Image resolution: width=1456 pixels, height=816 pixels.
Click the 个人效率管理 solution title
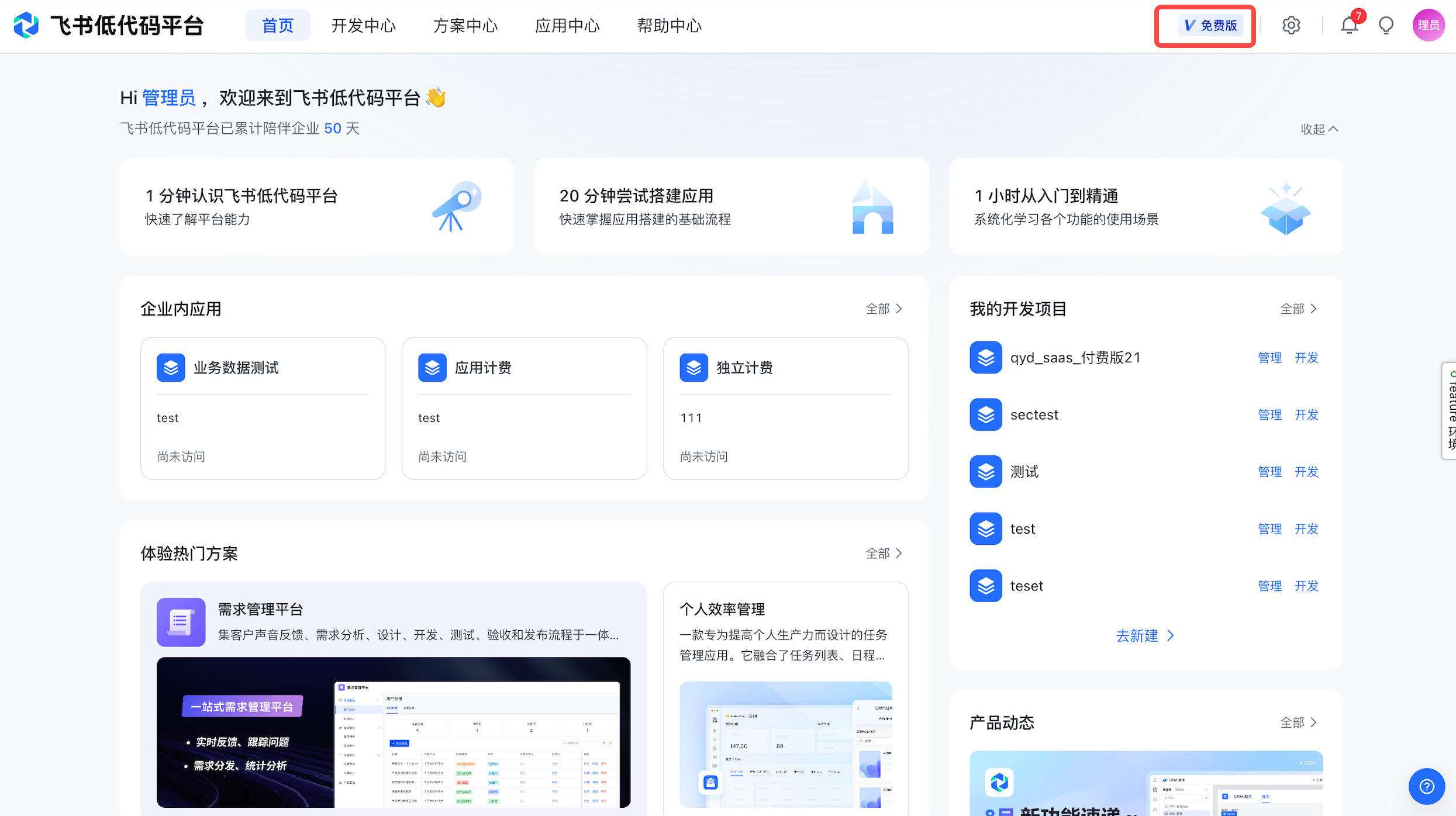722,610
